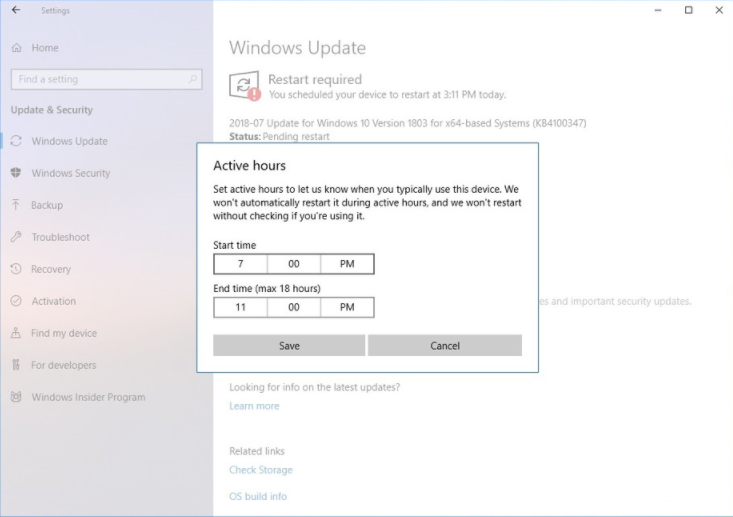Click the Home icon in sidebar
733x517 pixels.
(16, 48)
